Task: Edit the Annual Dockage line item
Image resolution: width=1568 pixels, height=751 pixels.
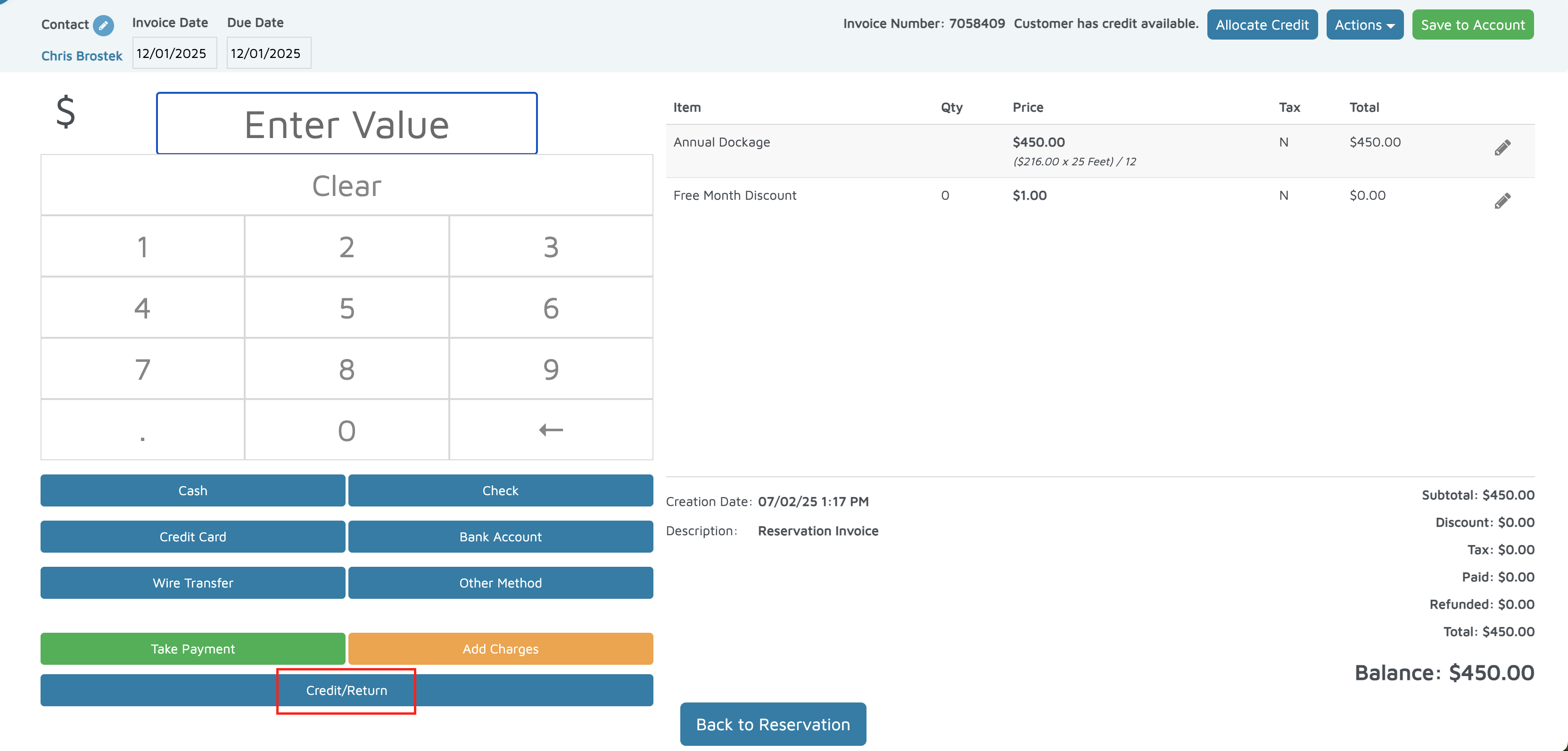Action: [x=1502, y=148]
